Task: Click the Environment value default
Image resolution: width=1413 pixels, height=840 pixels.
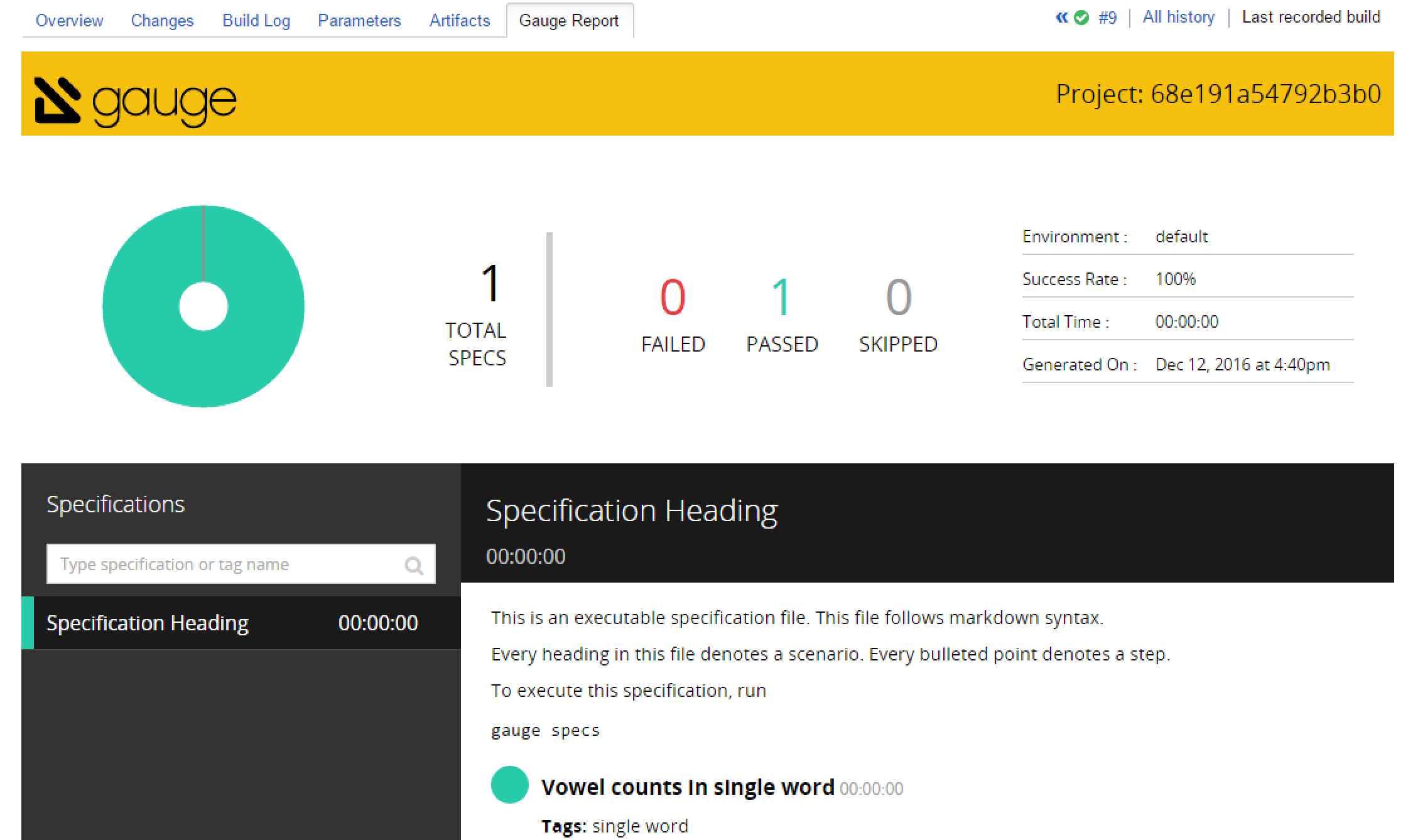Action: (1182, 237)
